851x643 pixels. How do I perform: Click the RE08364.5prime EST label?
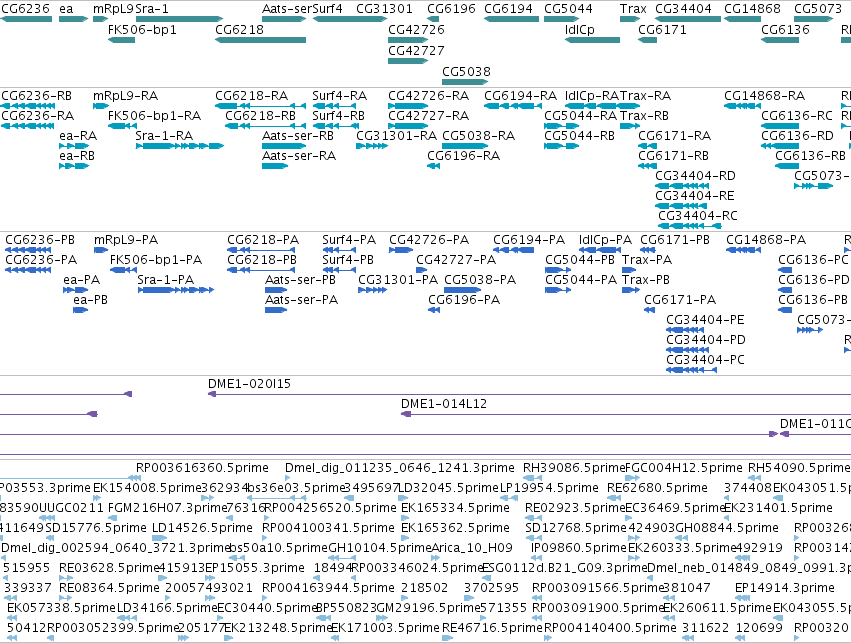click(x=109, y=588)
